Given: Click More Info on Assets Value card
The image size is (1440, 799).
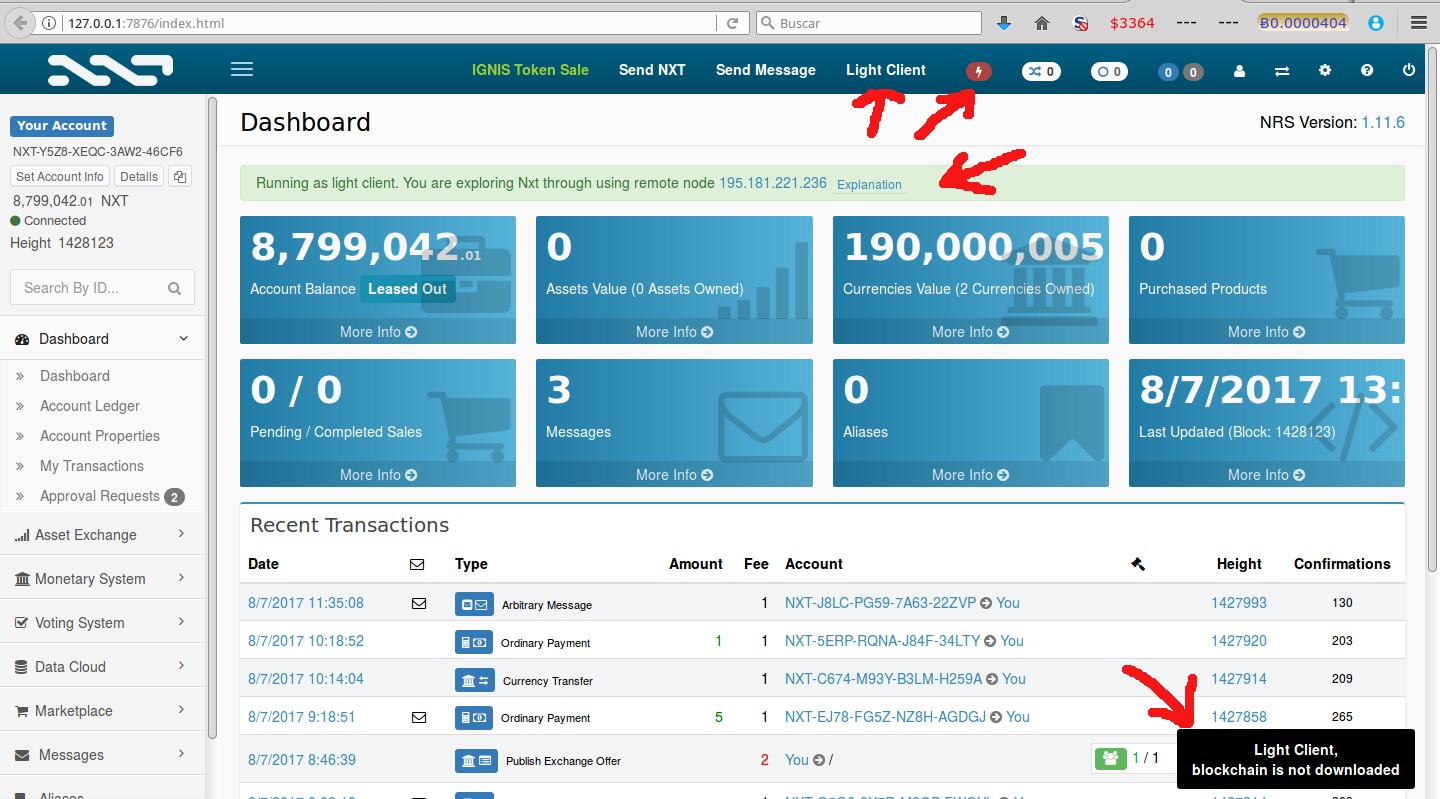Looking at the screenshot, I should tap(674, 332).
